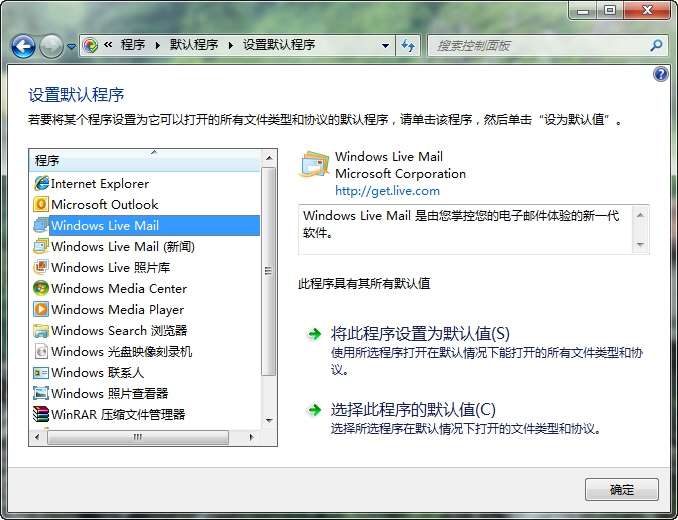This screenshot has height=520, width=678.
Task: Click the control panel icon in address bar
Action: coord(90,45)
